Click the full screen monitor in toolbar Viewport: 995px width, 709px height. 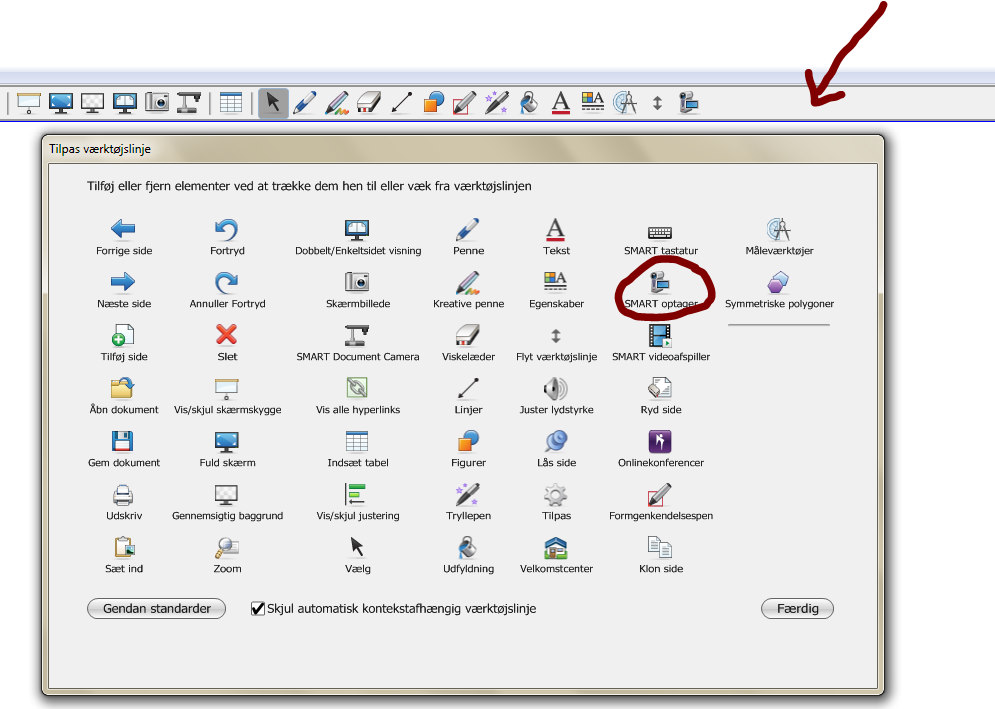61,103
